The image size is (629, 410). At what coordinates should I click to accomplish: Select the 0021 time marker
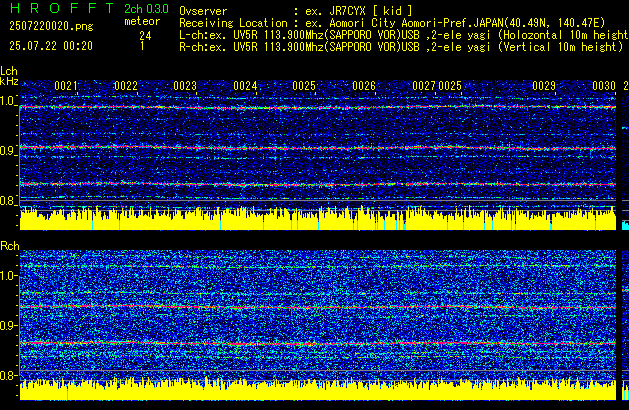click(66, 86)
